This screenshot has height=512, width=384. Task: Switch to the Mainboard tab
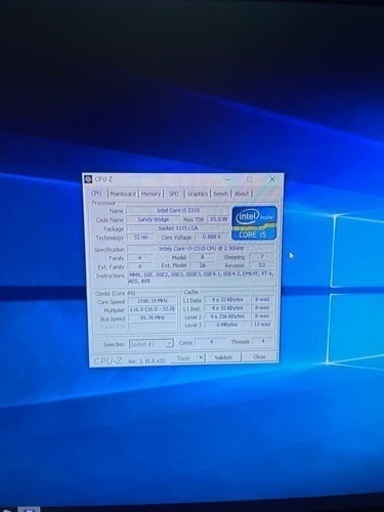tap(123, 194)
